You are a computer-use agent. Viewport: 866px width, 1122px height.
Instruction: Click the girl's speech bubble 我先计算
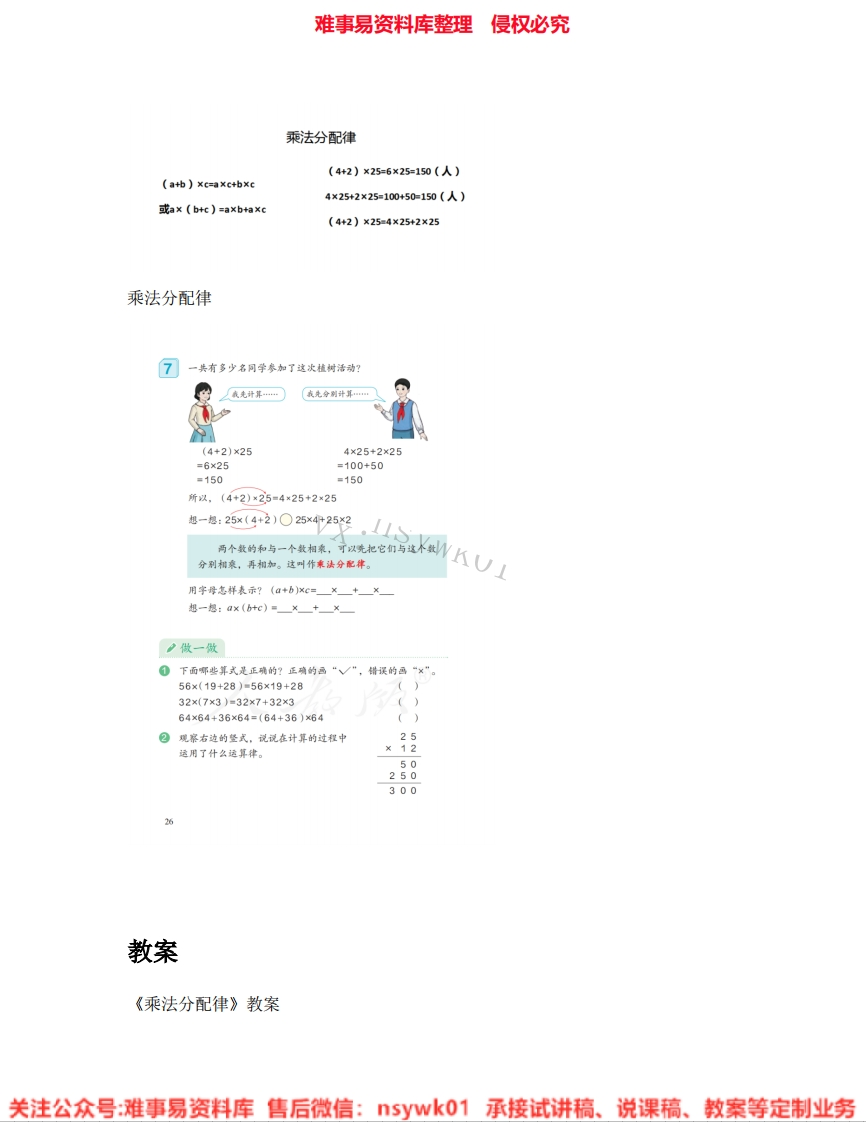(x=253, y=394)
